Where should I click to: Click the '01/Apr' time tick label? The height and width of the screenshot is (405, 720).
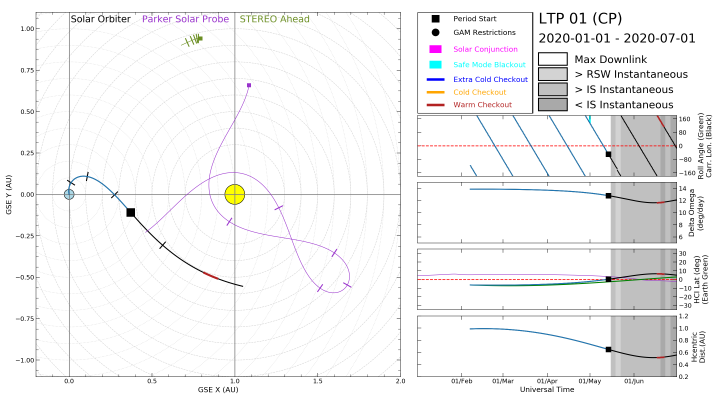(547, 381)
